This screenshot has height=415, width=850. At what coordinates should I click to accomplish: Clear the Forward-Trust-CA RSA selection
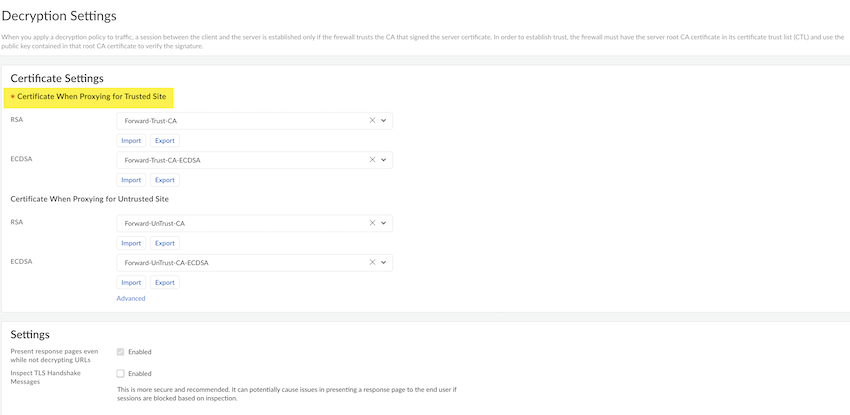pyautogui.click(x=372, y=120)
